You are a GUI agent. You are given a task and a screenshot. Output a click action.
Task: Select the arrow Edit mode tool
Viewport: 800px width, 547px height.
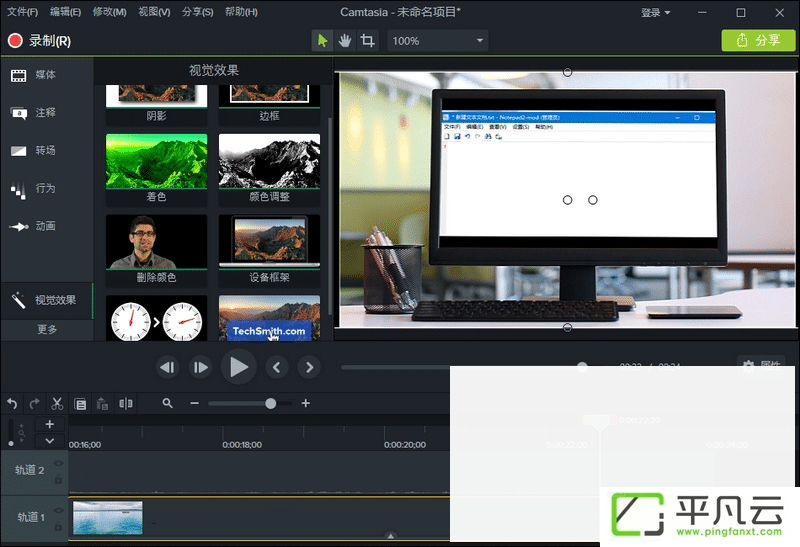coord(322,40)
